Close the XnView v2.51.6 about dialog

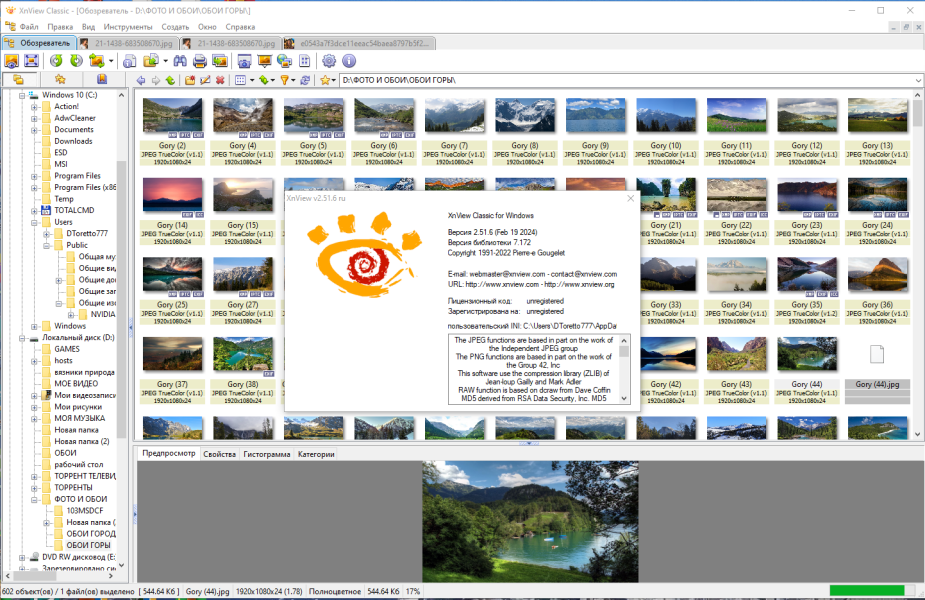point(631,198)
